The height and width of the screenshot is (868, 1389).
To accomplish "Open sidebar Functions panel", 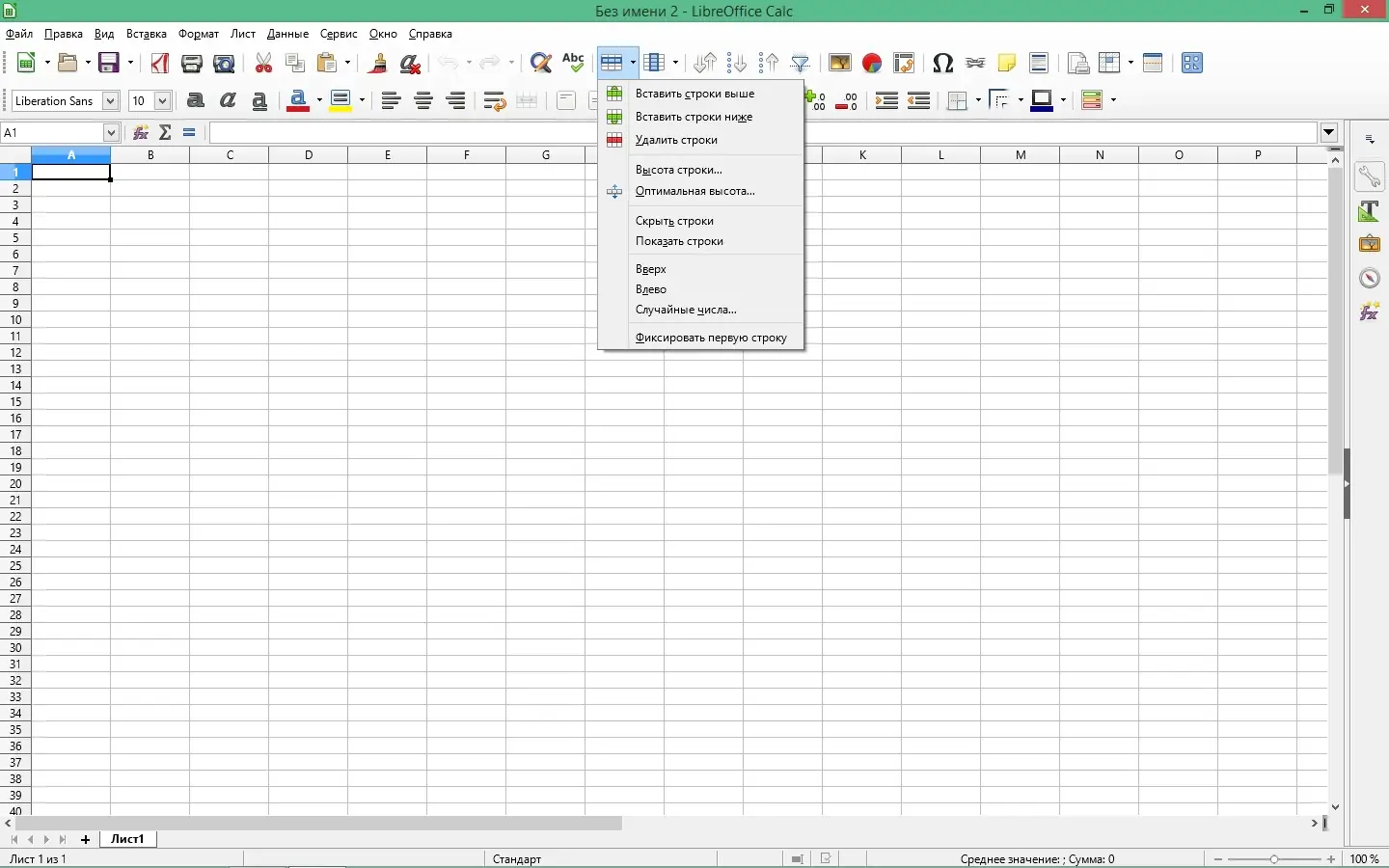I will [x=1370, y=312].
